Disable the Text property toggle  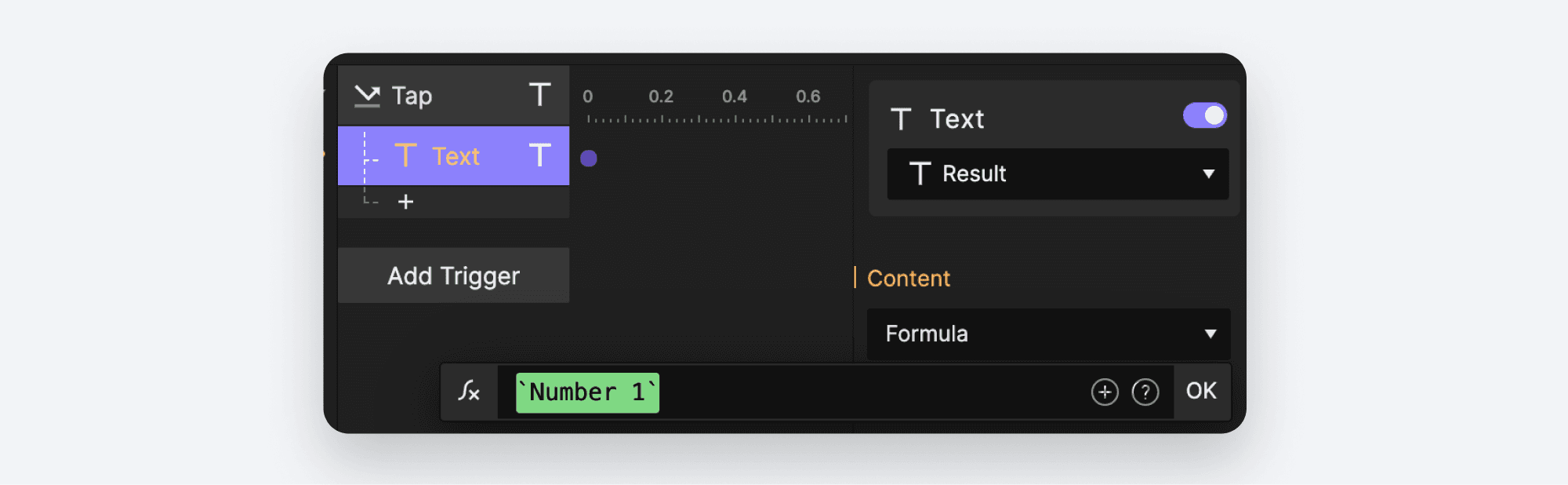(x=1203, y=115)
